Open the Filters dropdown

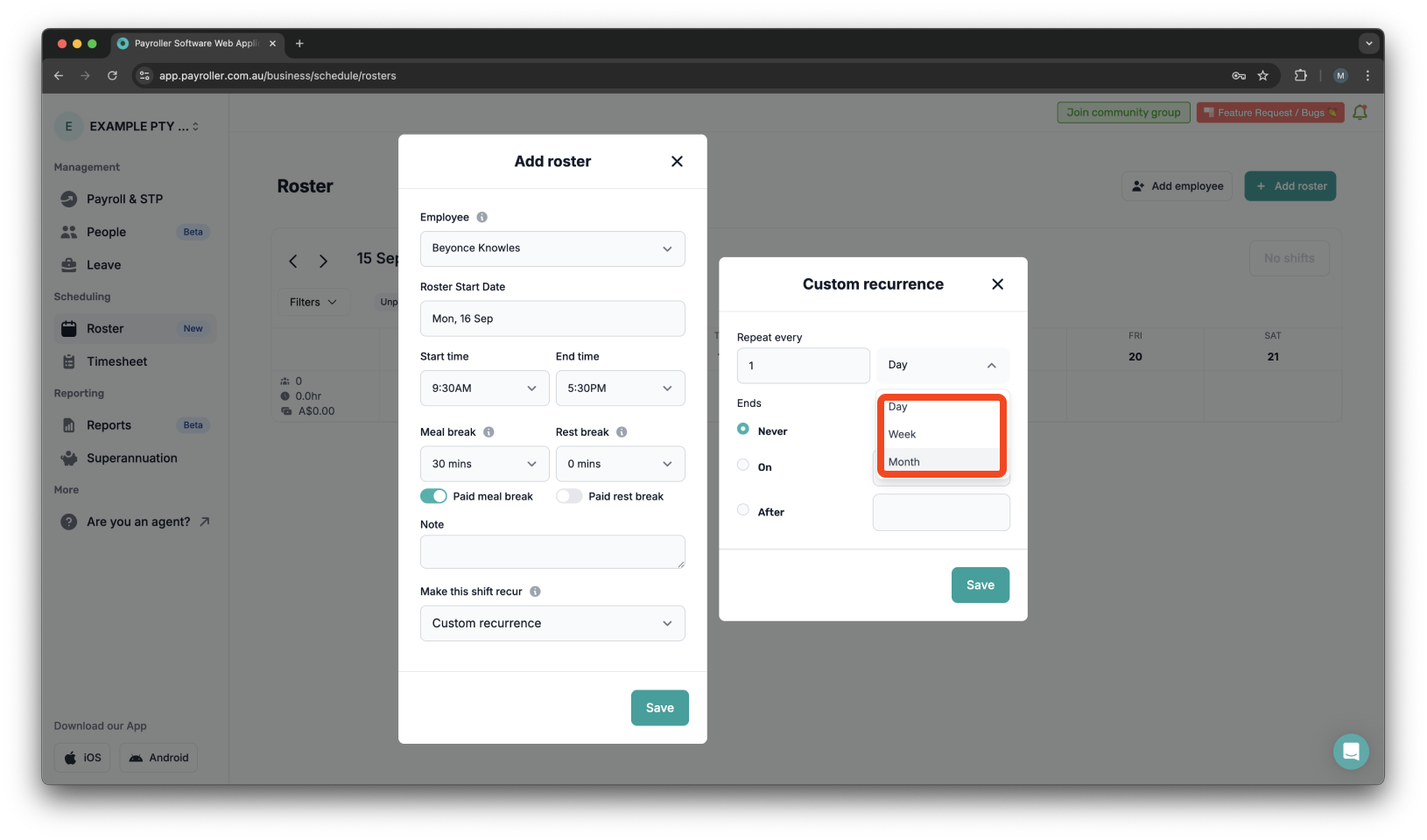[x=313, y=302]
